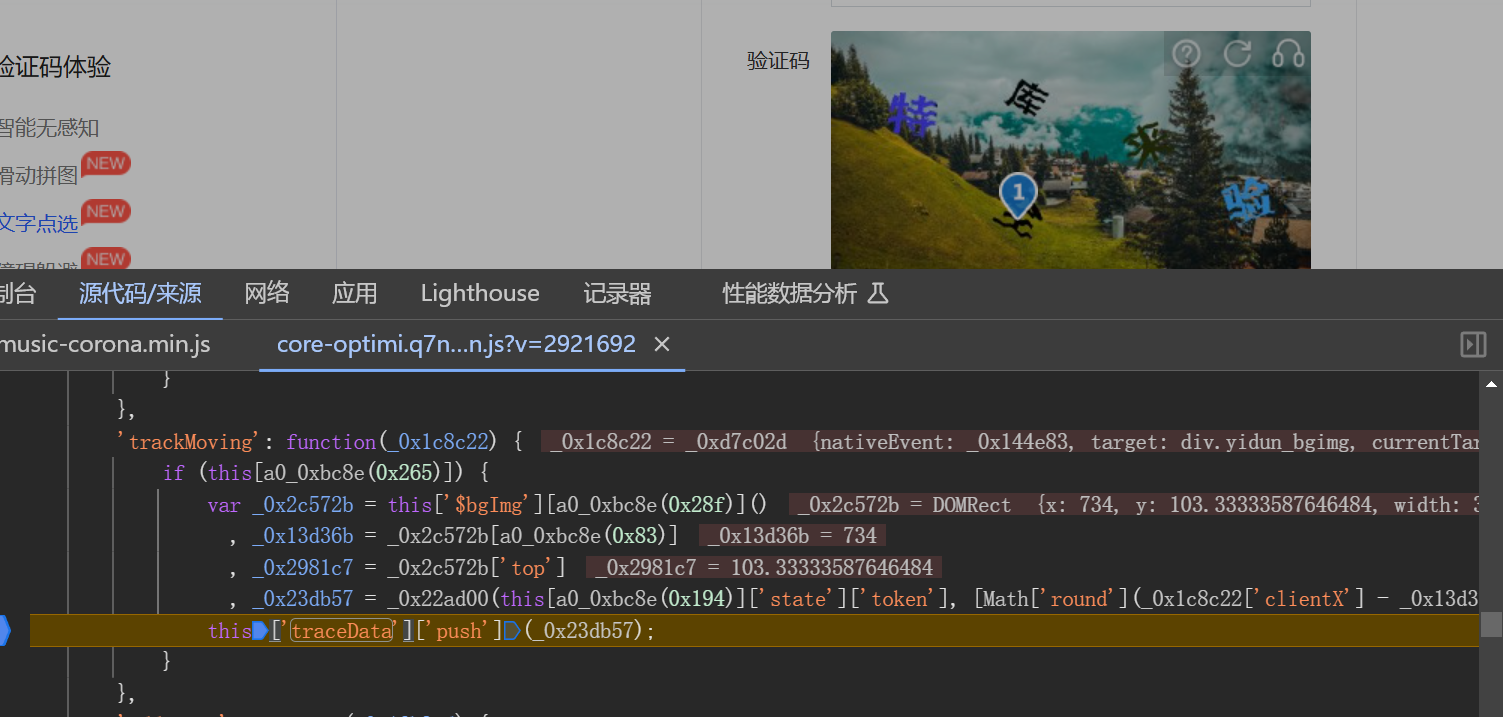This screenshot has width=1503, height=717.
Task: Open the 网络 (Network) panel tab
Action: tap(267, 293)
